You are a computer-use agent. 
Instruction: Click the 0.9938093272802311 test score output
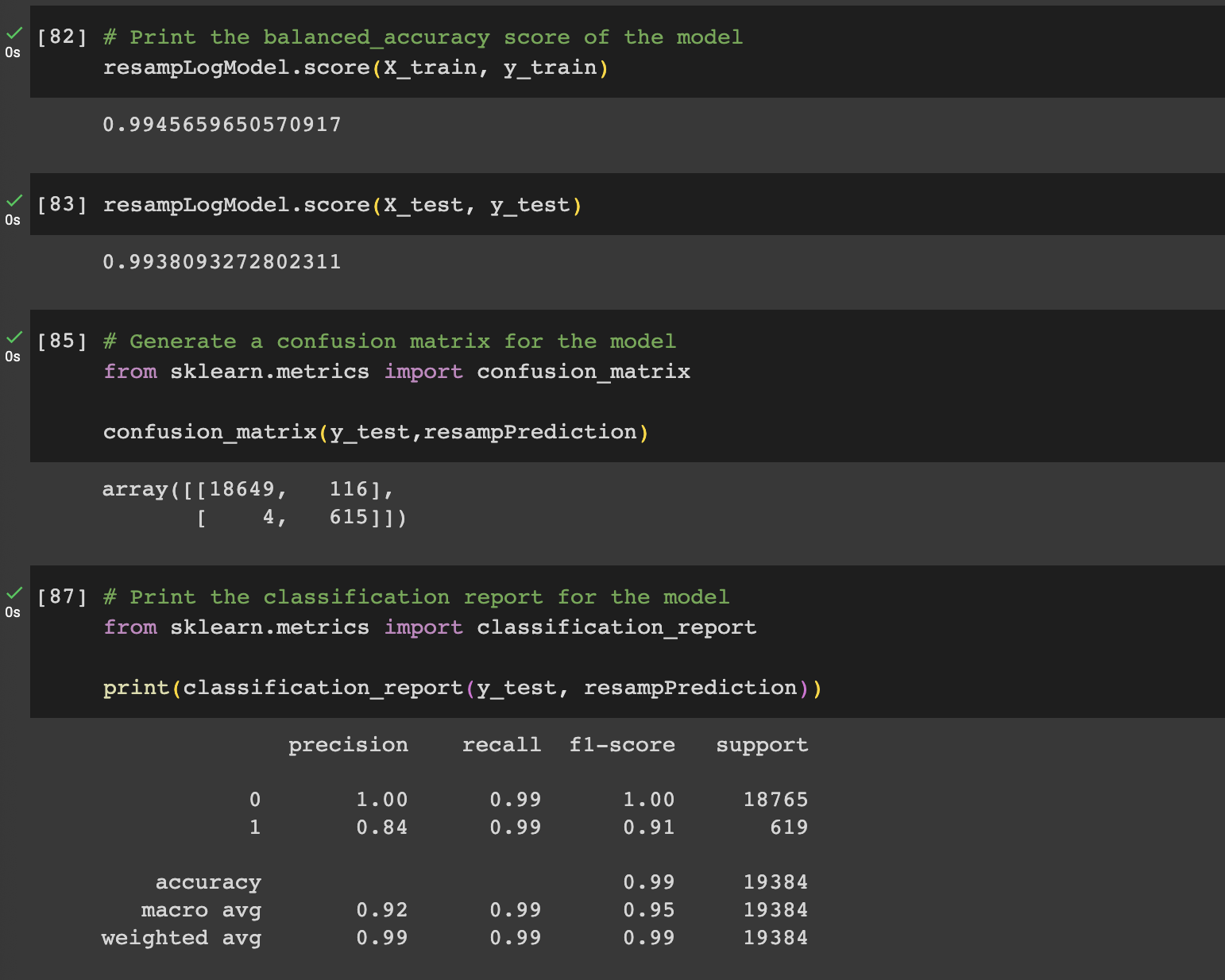[x=222, y=260]
